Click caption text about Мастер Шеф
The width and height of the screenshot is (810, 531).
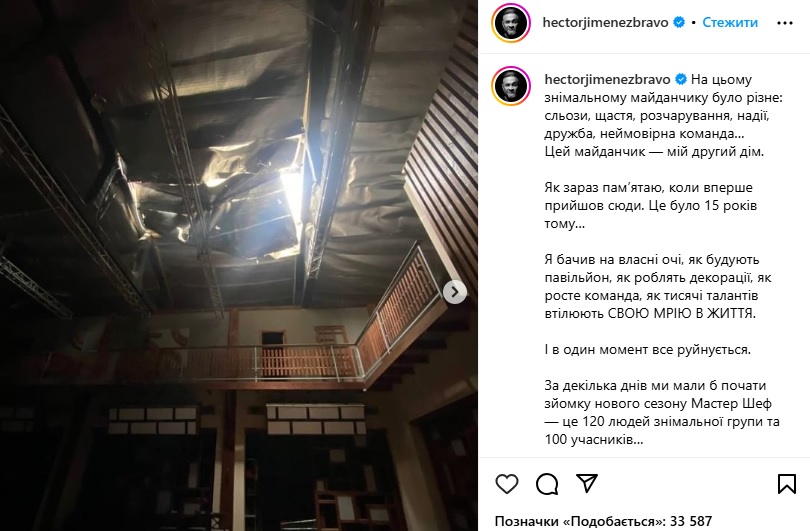(x=662, y=413)
